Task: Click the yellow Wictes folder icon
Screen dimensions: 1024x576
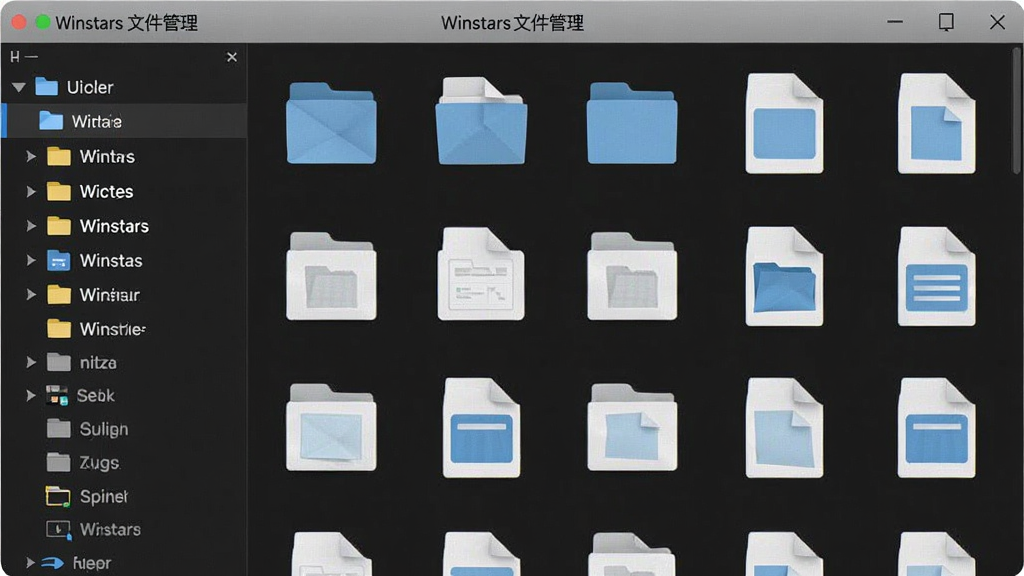Action: click(x=59, y=191)
